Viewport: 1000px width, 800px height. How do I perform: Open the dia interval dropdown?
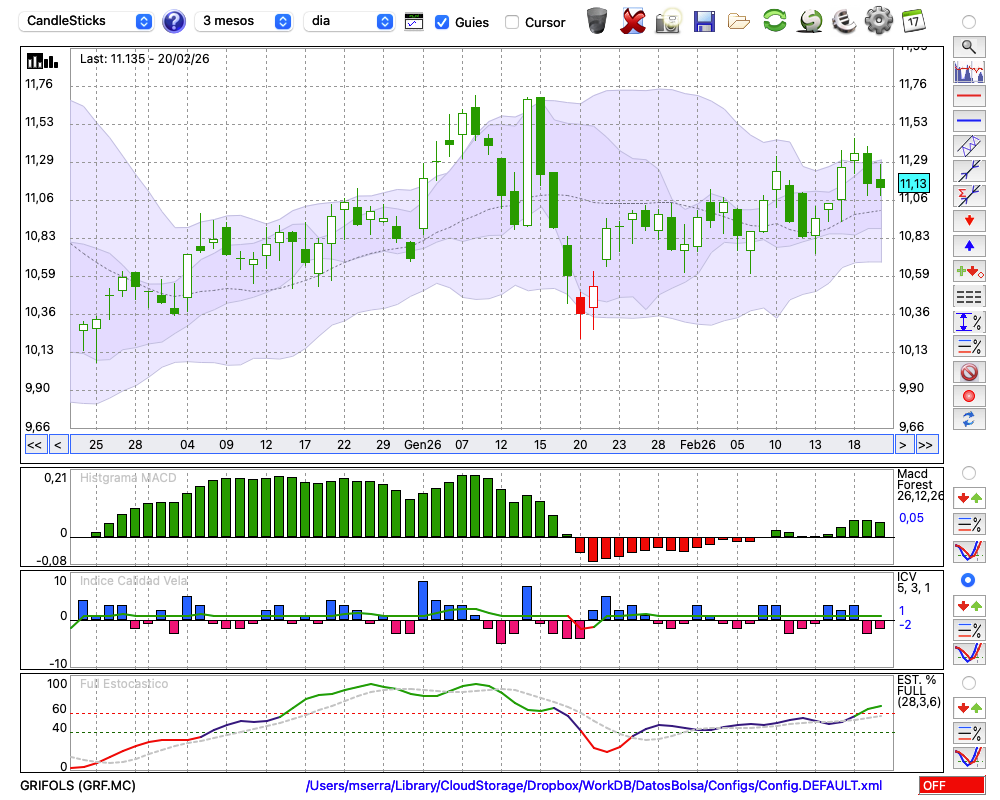pyautogui.click(x=349, y=21)
